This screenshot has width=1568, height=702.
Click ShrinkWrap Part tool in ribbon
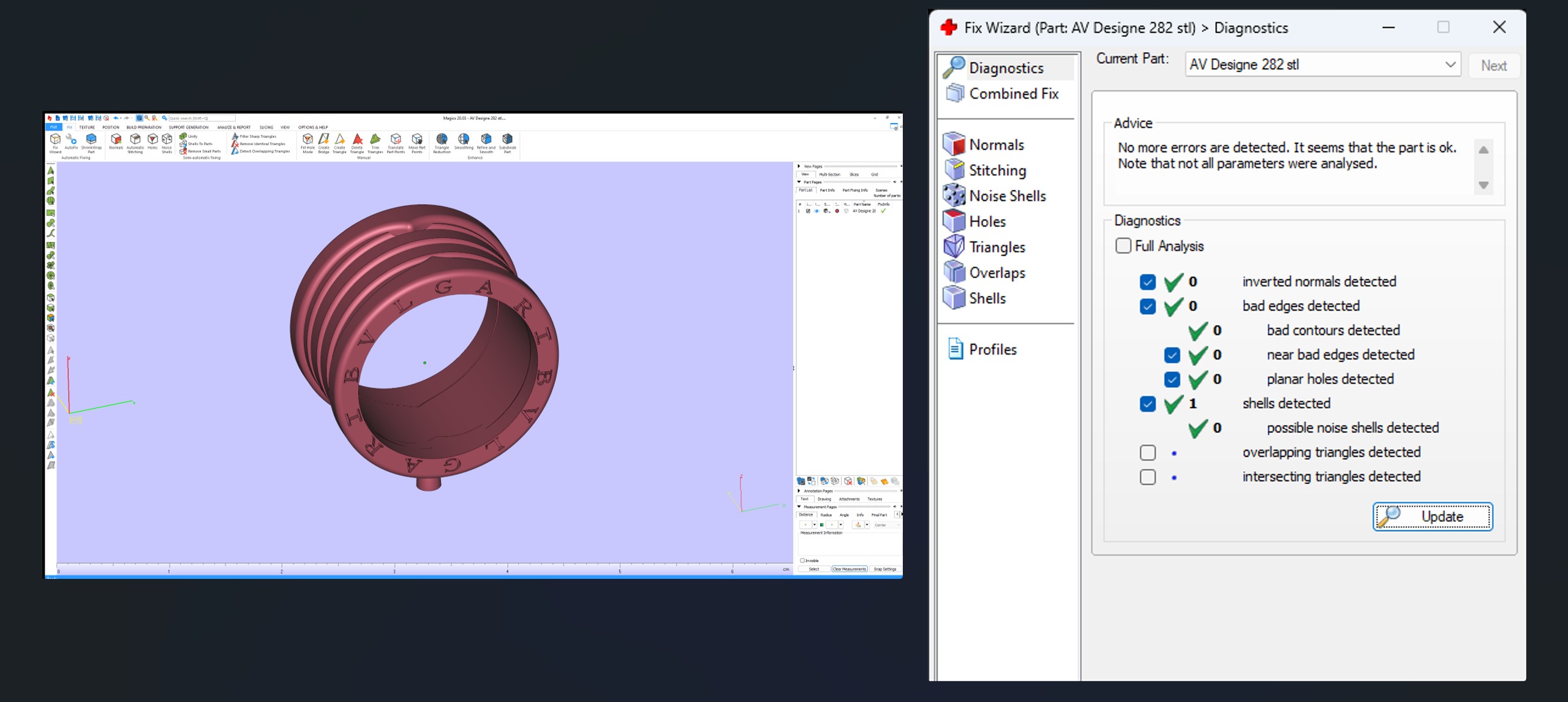[x=91, y=143]
